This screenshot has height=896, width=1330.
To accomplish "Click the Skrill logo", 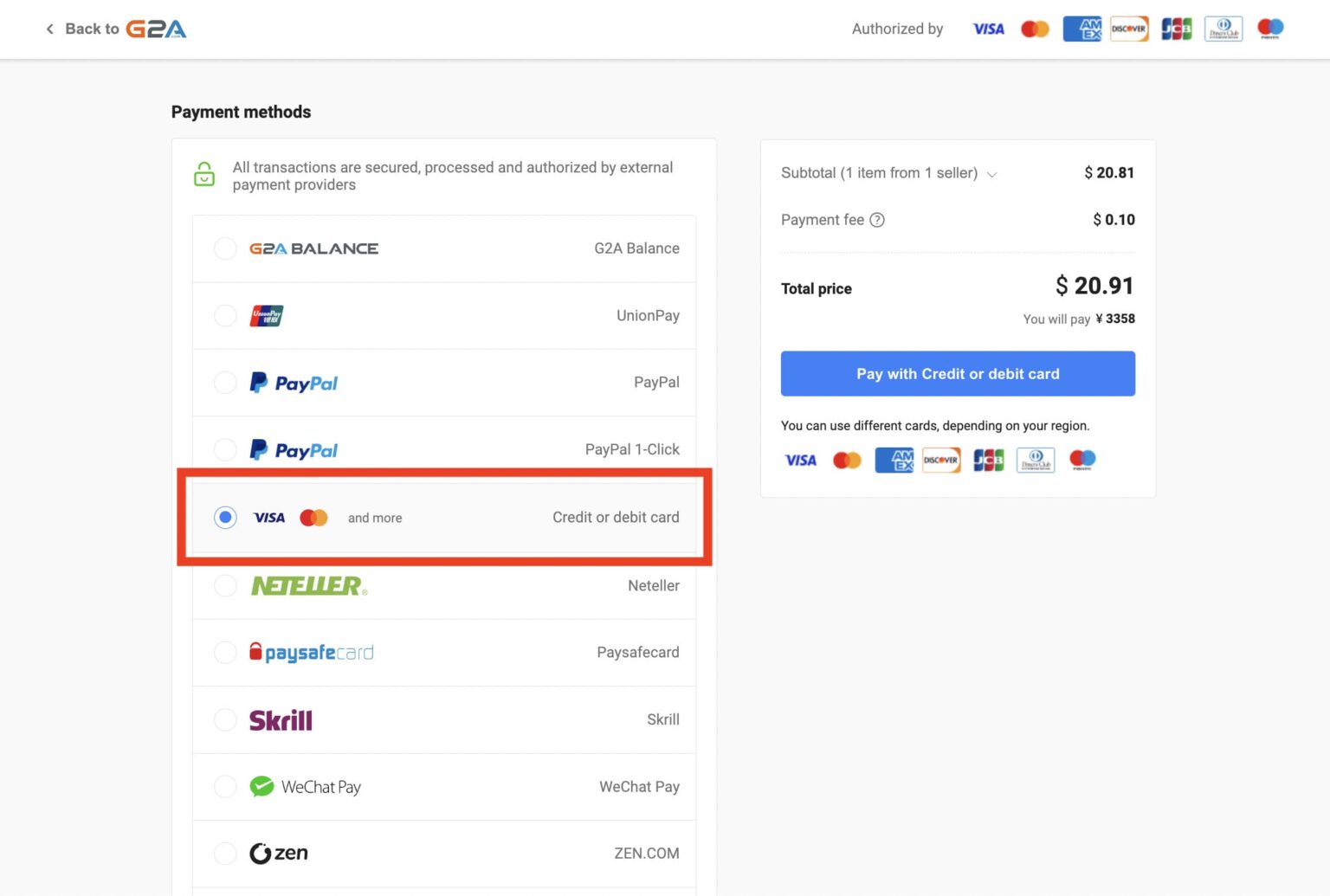I will pyautogui.click(x=281, y=720).
